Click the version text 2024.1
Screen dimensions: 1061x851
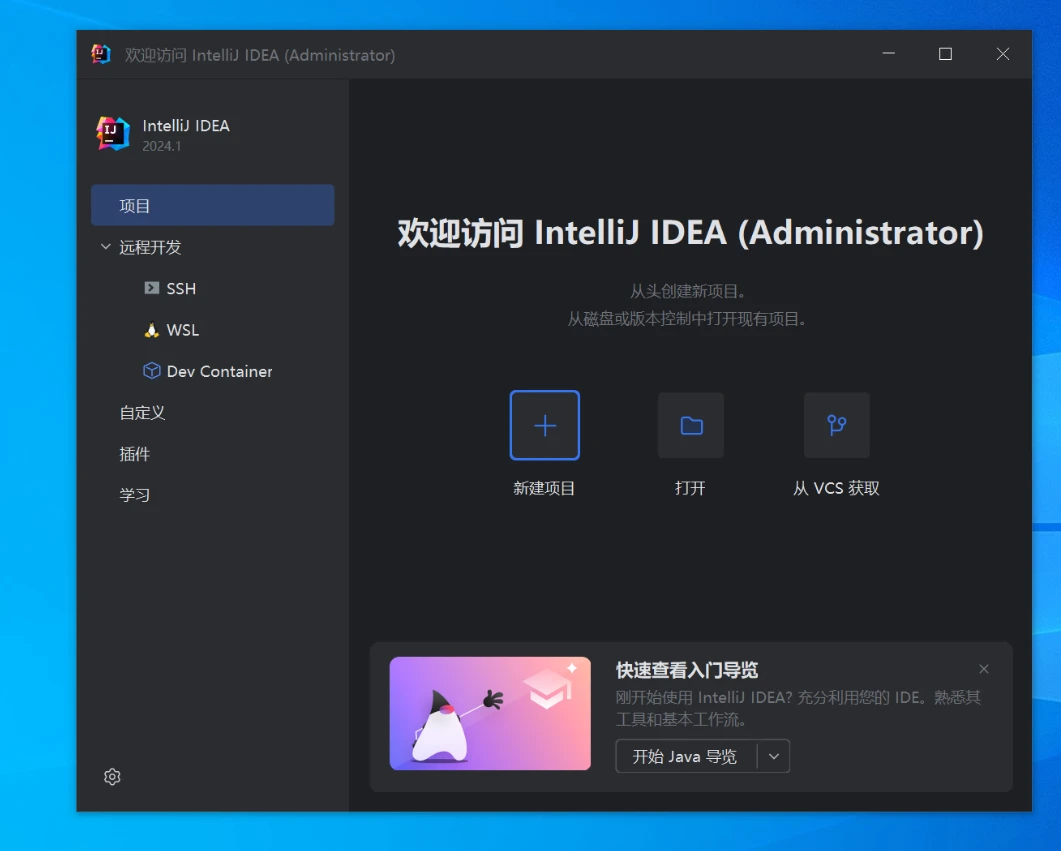point(162,146)
